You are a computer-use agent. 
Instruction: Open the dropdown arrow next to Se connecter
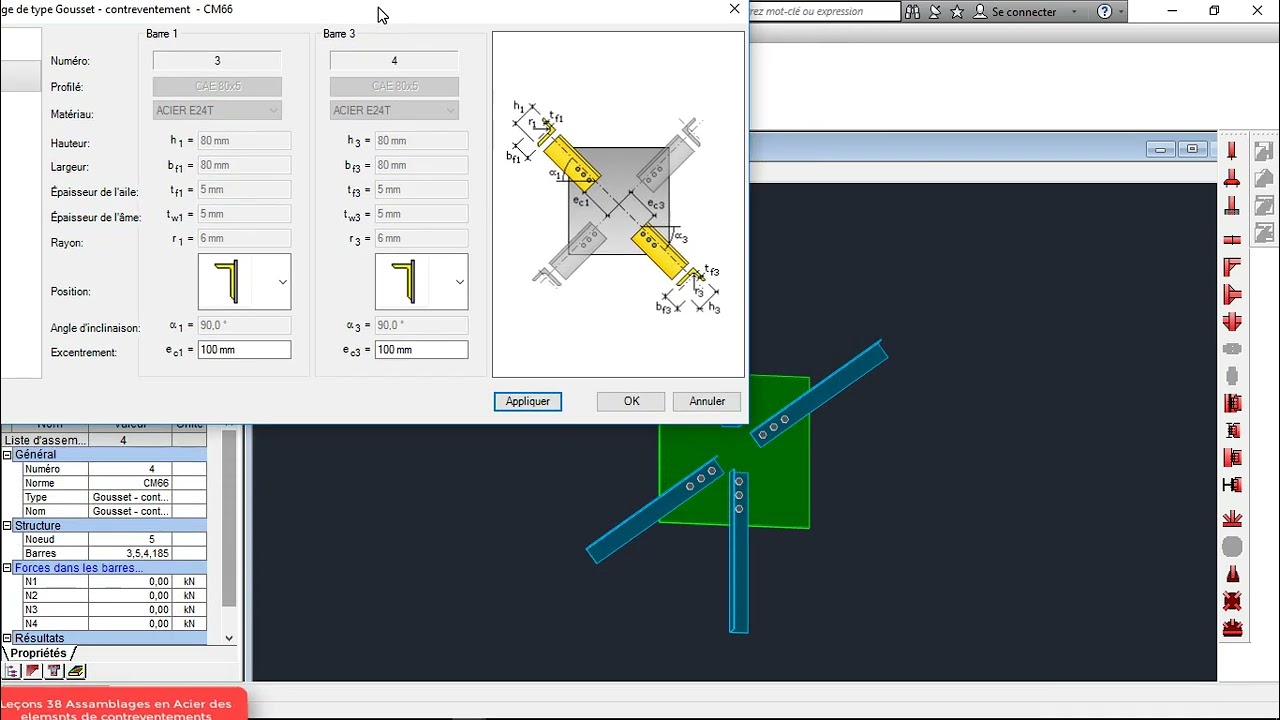click(1075, 12)
